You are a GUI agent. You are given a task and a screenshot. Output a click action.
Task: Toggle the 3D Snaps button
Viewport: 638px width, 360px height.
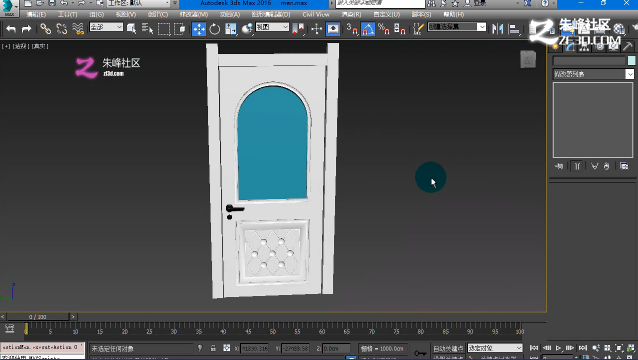[x=352, y=29]
